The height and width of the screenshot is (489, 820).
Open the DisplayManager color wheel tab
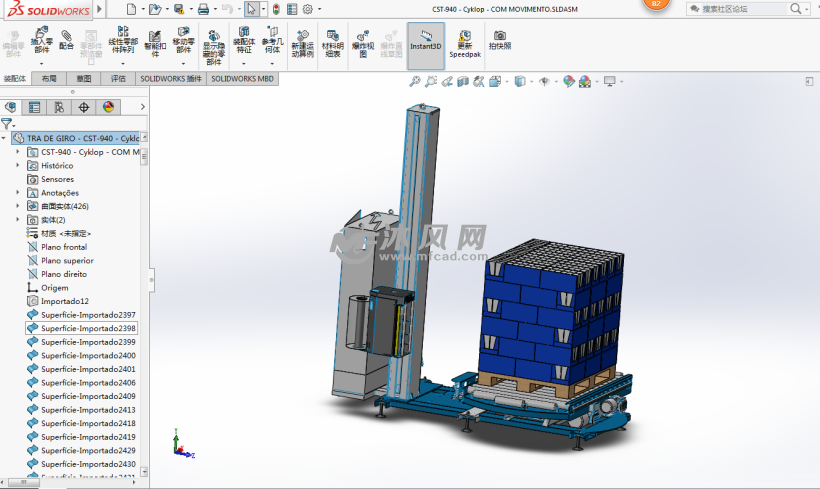(108, 107)
